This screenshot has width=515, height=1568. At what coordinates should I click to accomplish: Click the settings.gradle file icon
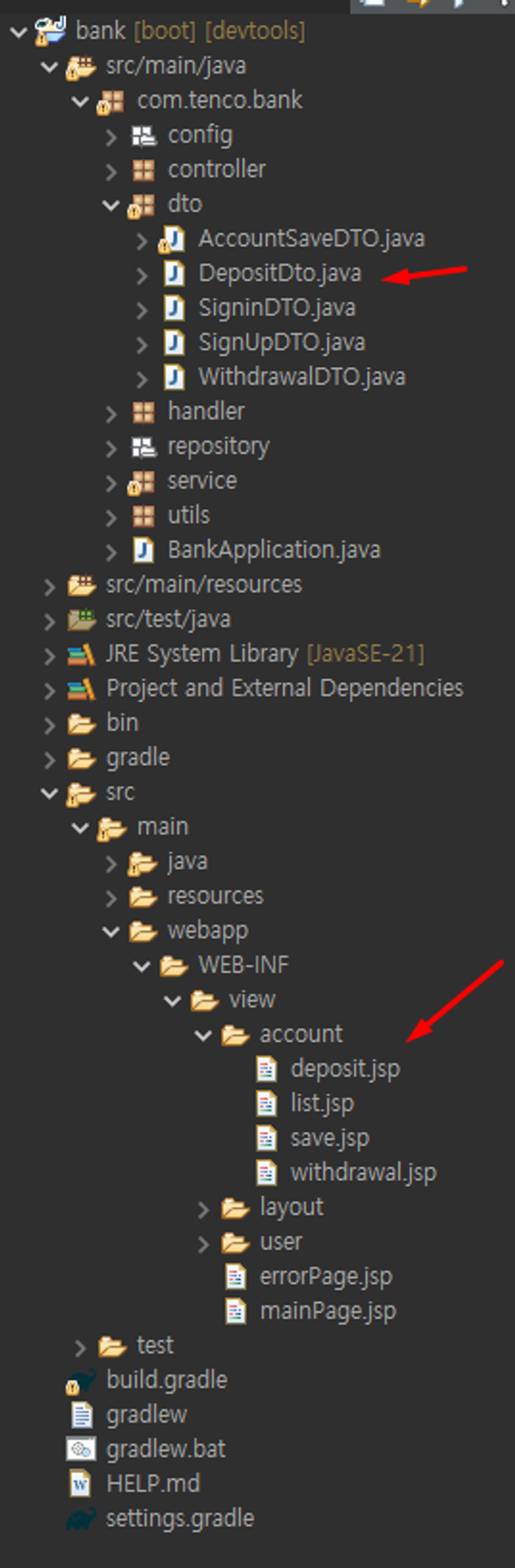click(x=81, y=1518)
